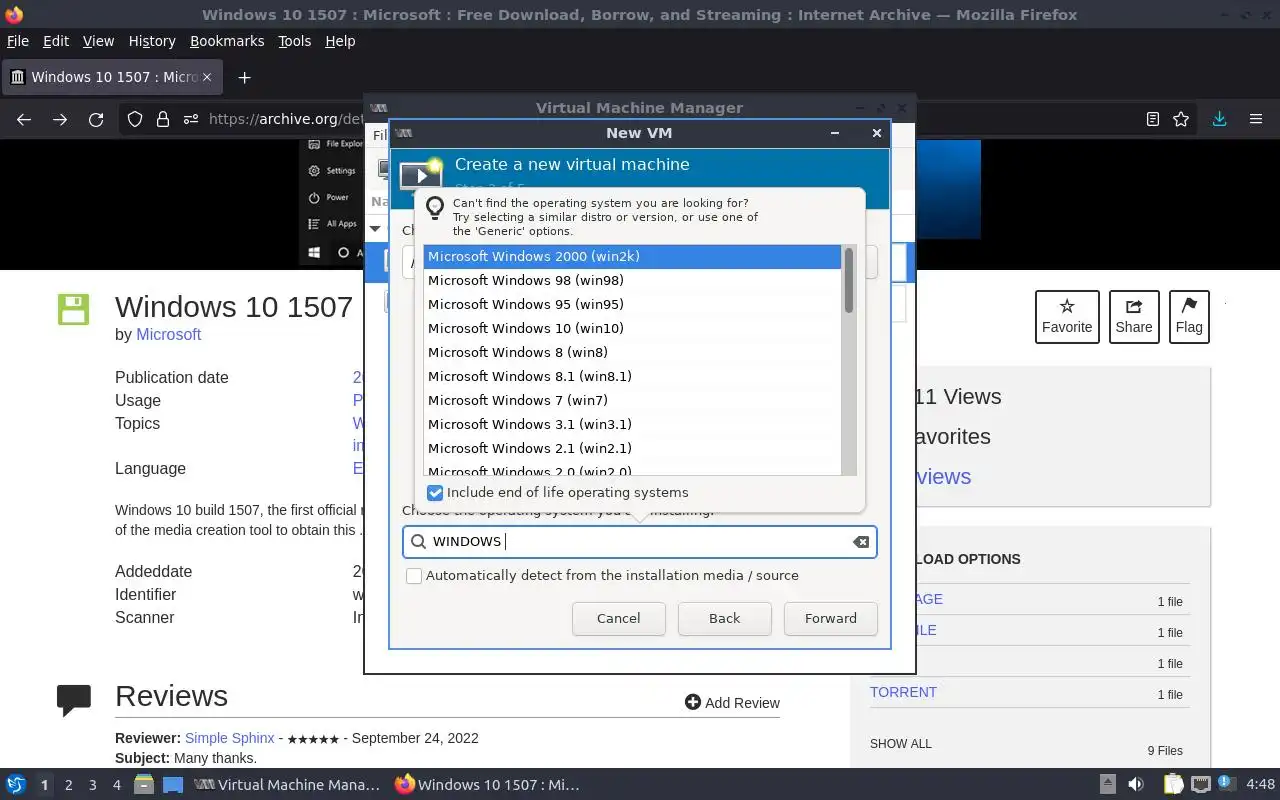1280x800 pixels.
Task: Open the View menu in Firefox
Action: [98, 41]
